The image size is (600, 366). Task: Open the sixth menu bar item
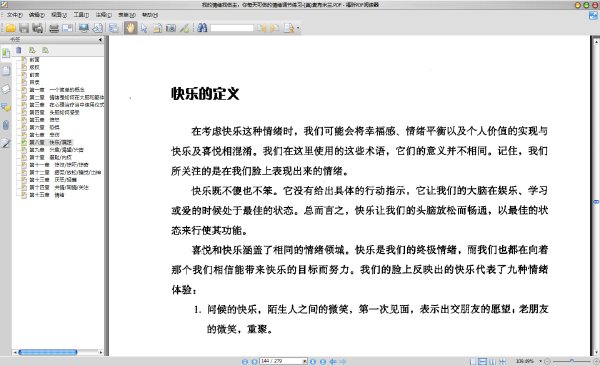point(126,15)
